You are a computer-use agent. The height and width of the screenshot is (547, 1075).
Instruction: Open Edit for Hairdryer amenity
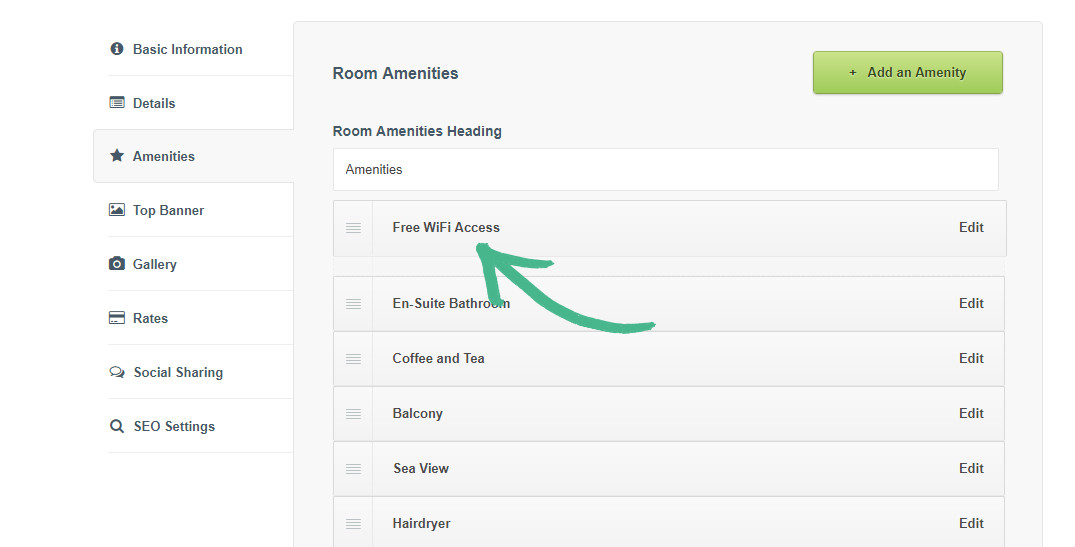pyautogui.click(x=971, y=523)
